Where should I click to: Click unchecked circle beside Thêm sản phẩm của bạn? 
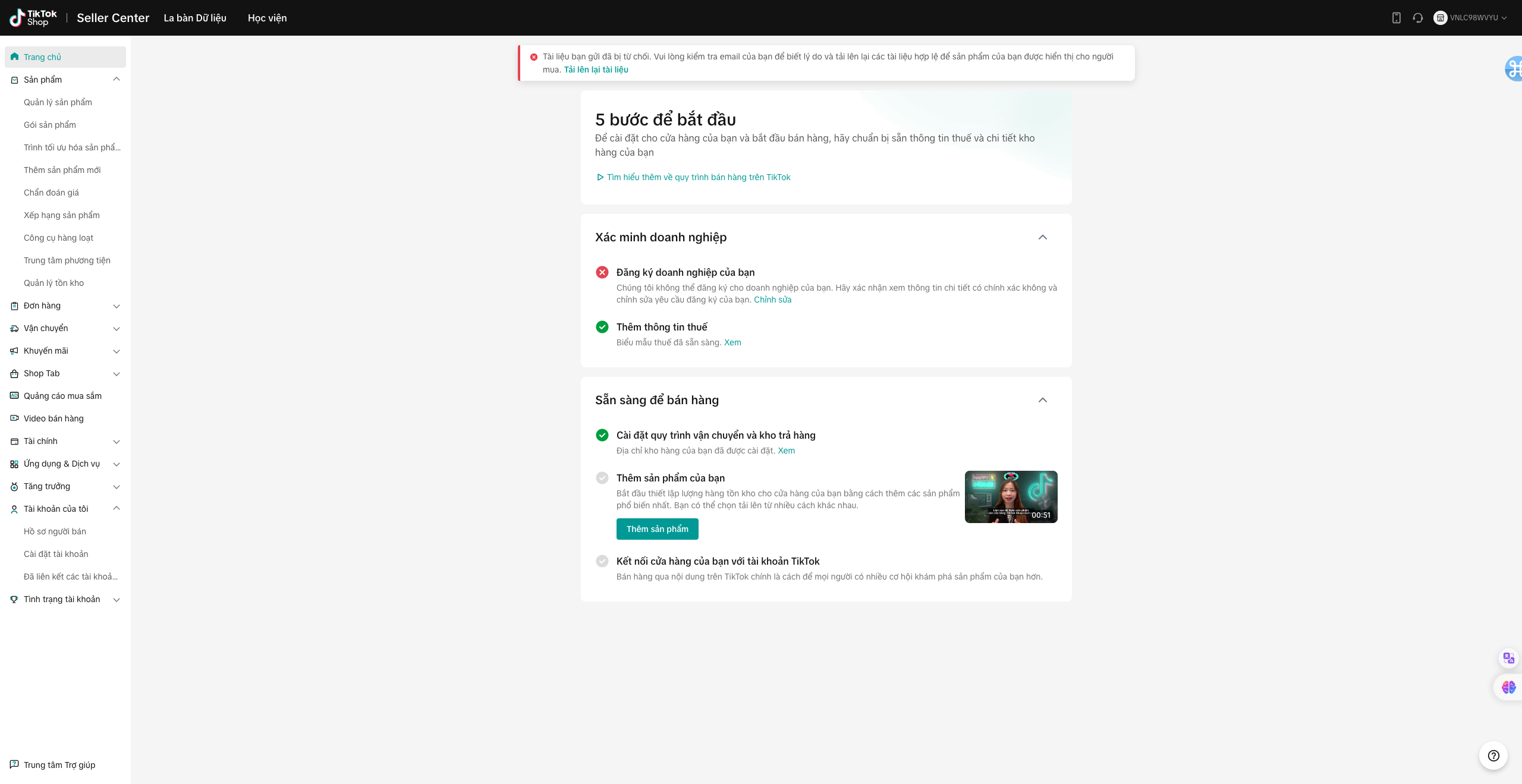coord(602,478)
